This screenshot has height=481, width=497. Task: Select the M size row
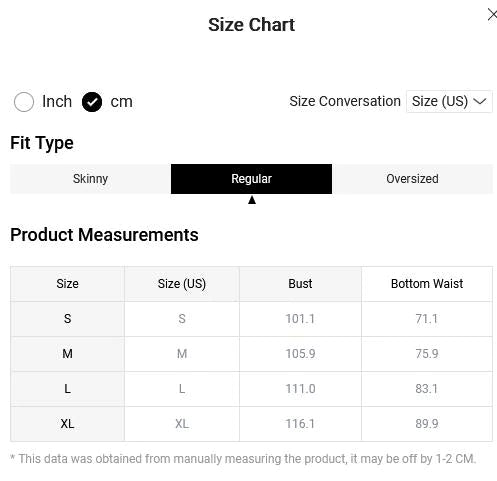[x=251, y=354]
